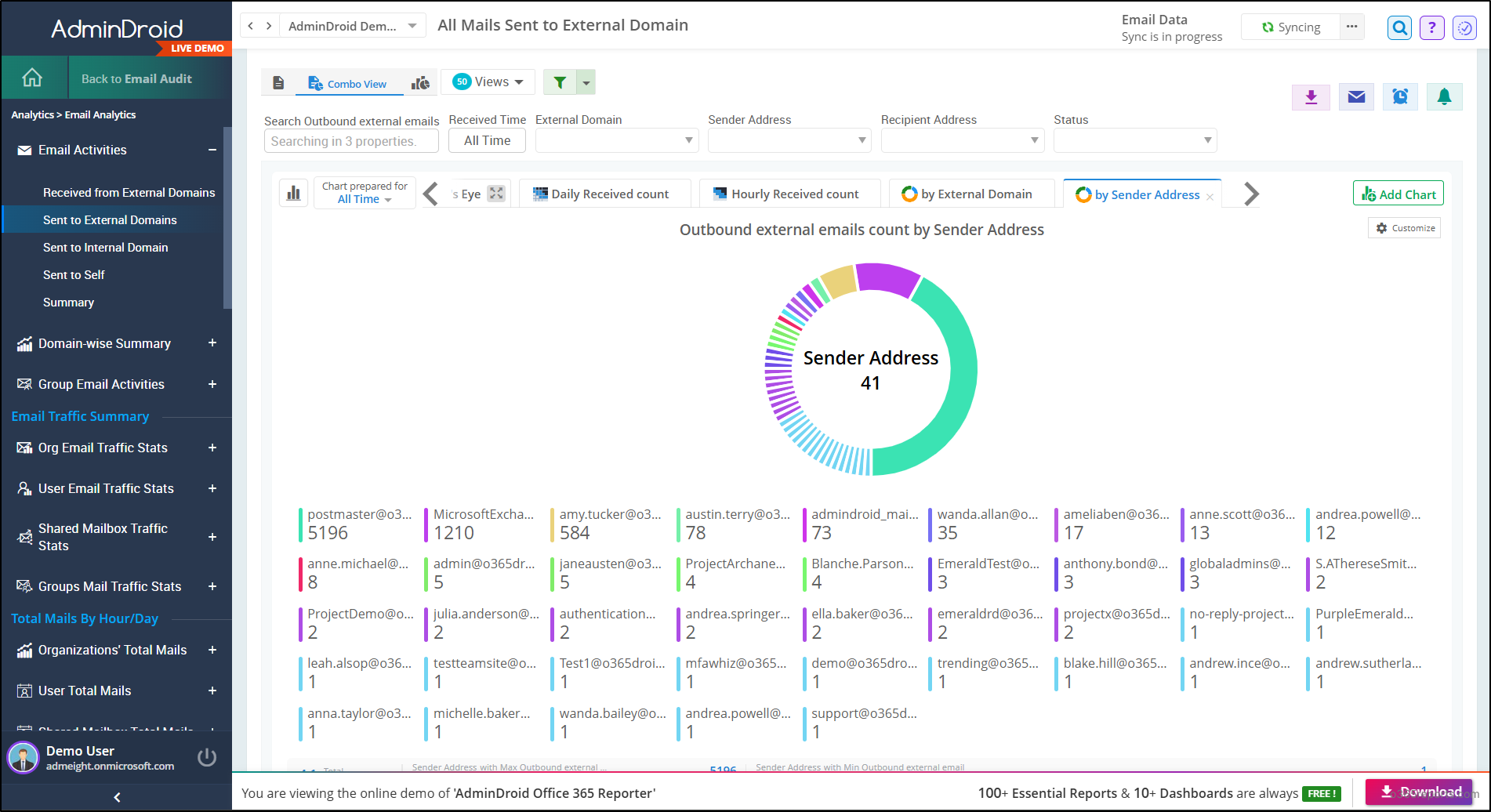Show previous chart tabs arrow
Viewport: 1491px width, 812px height.
pos(430,194)
